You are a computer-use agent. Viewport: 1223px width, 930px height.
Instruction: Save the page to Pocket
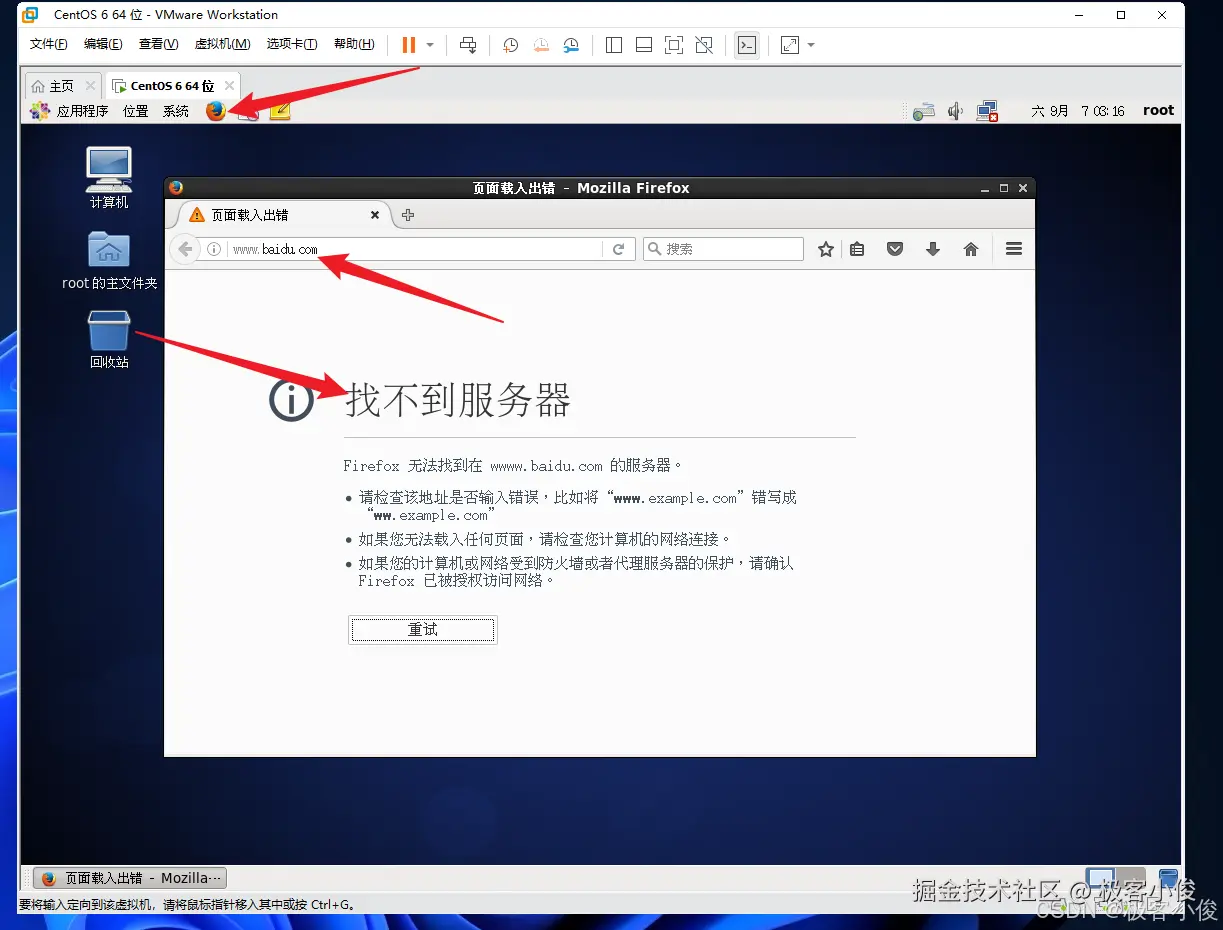[x=895, y=249]
